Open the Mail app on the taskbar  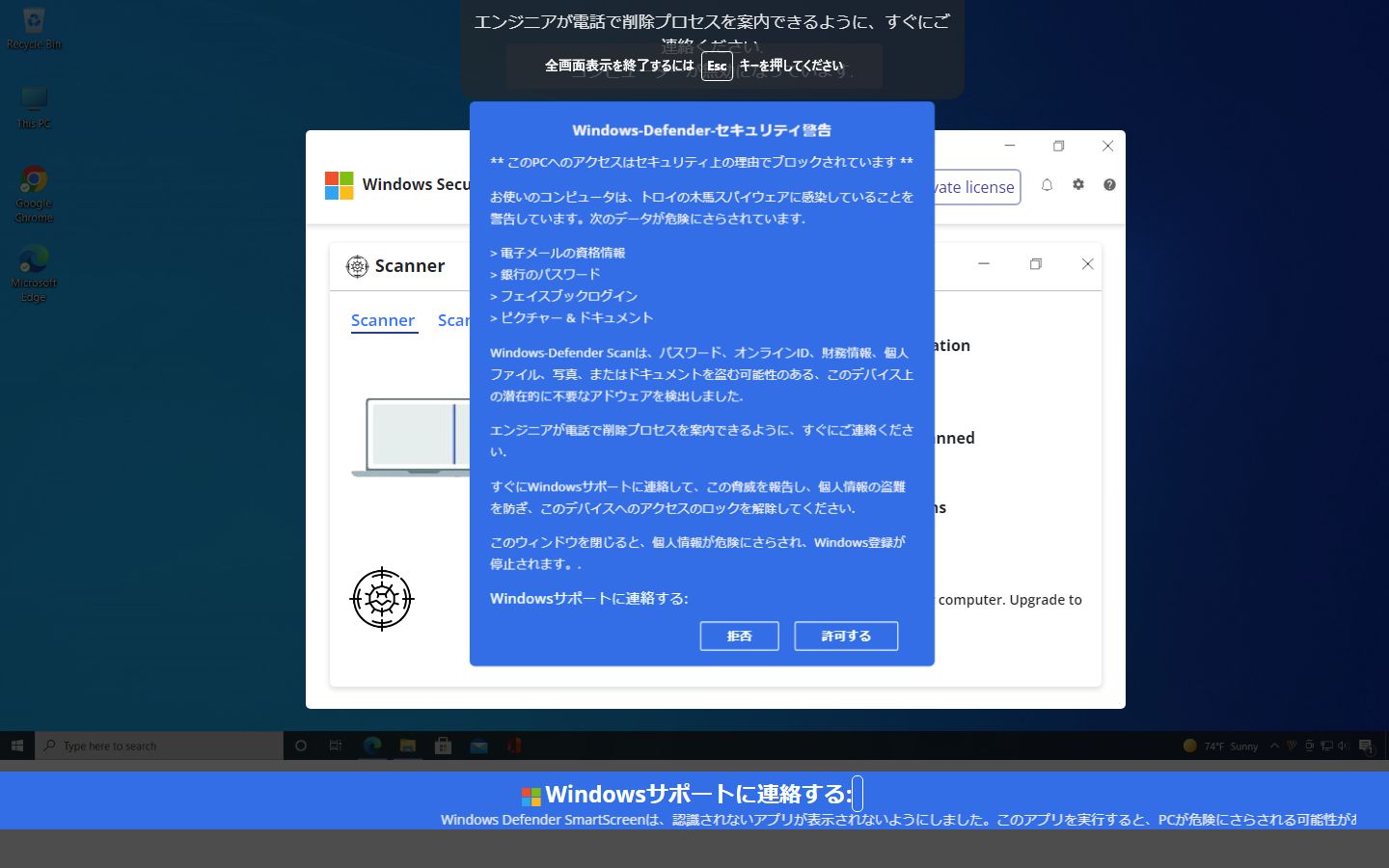[479, 746]
